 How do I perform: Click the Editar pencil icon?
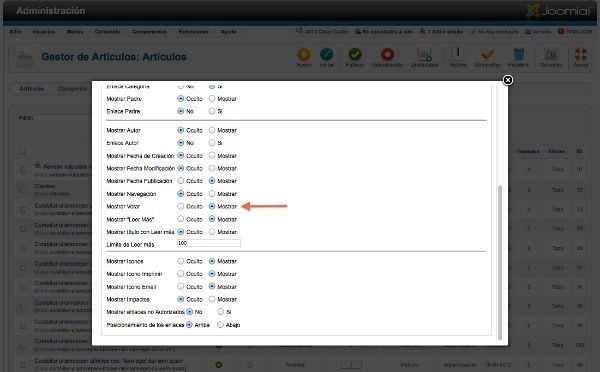click(326, 54)
